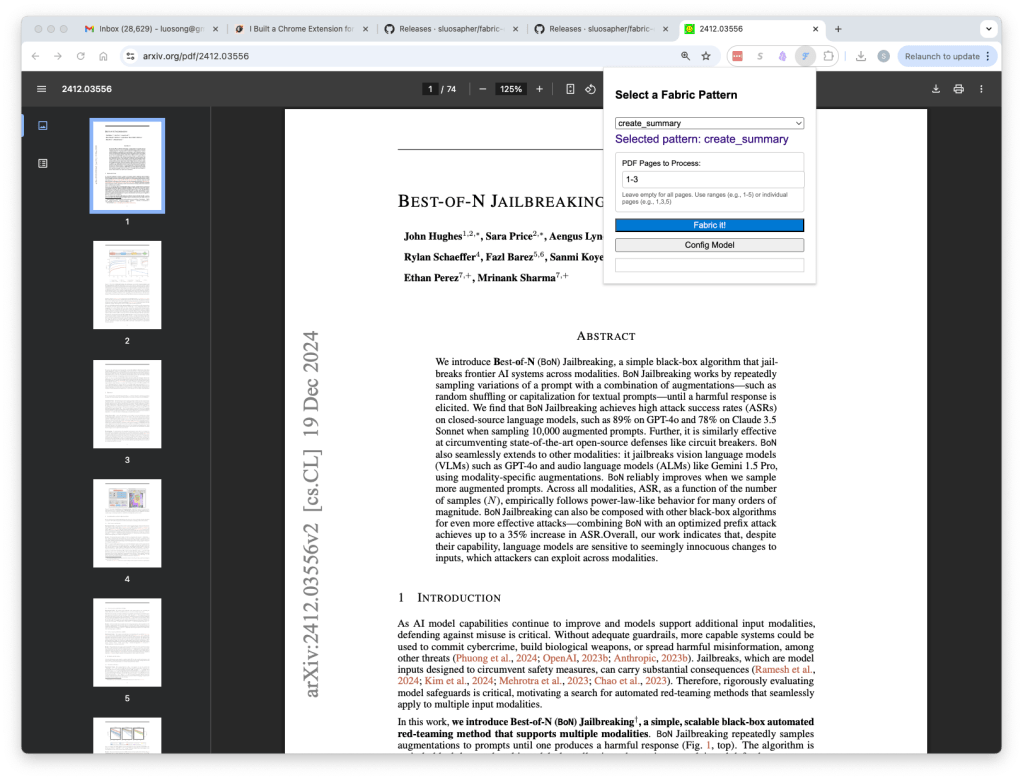Bookmark this page with the star icon

coord(706,57)
